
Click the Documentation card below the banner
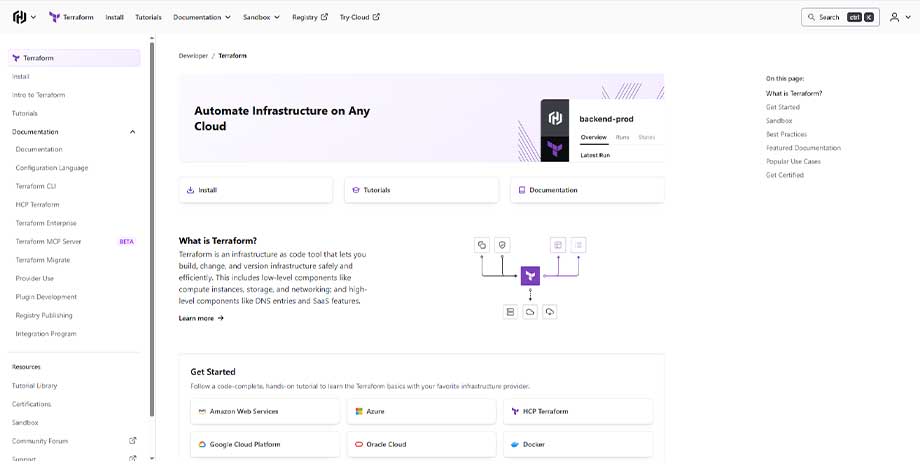[x=587, y=190]
